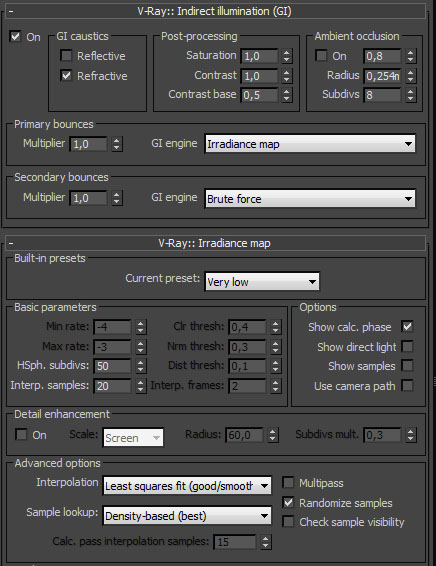Click the Nrm thresh field

248,347
